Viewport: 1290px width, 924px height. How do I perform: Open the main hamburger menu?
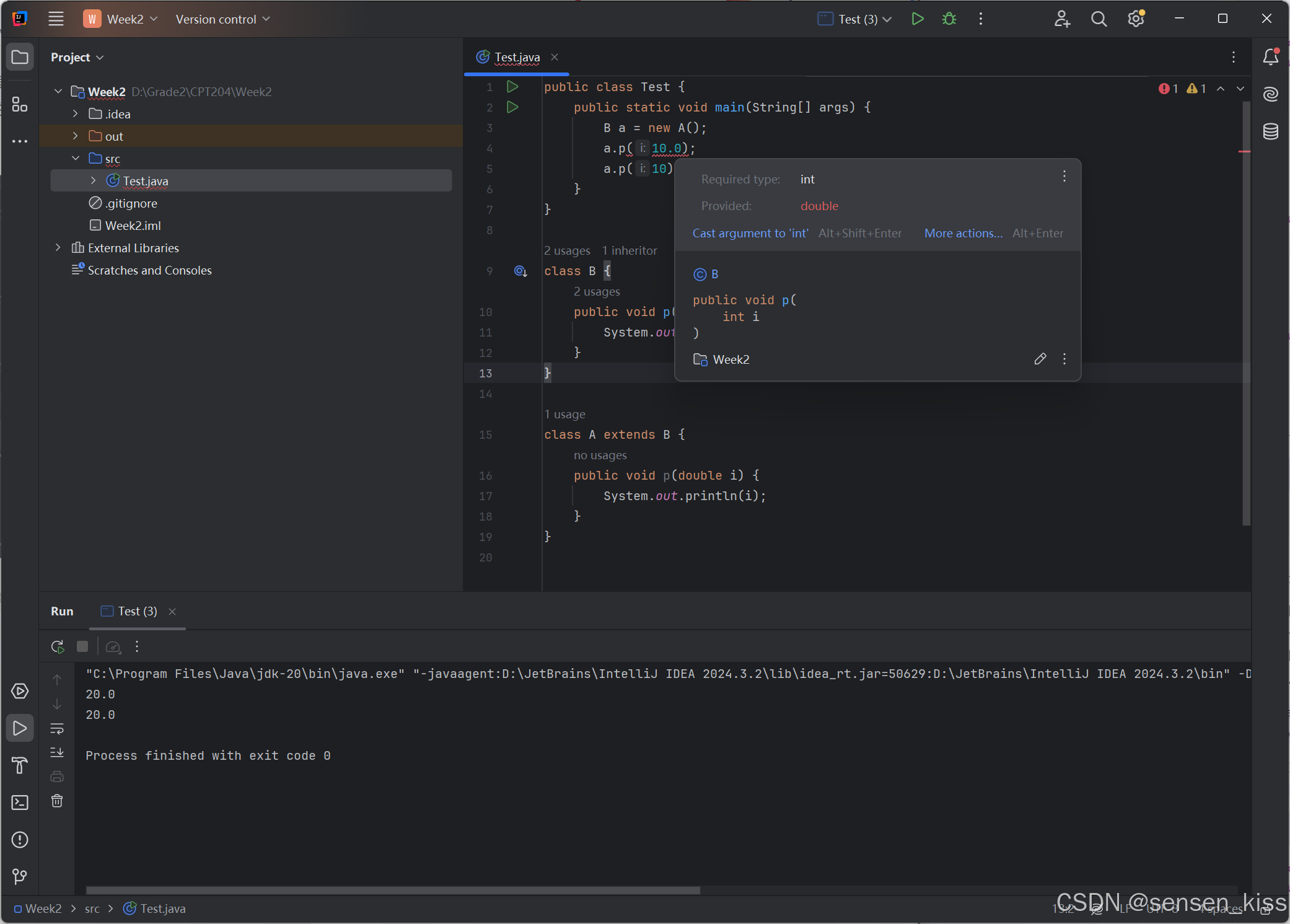(x=56, y=19)
